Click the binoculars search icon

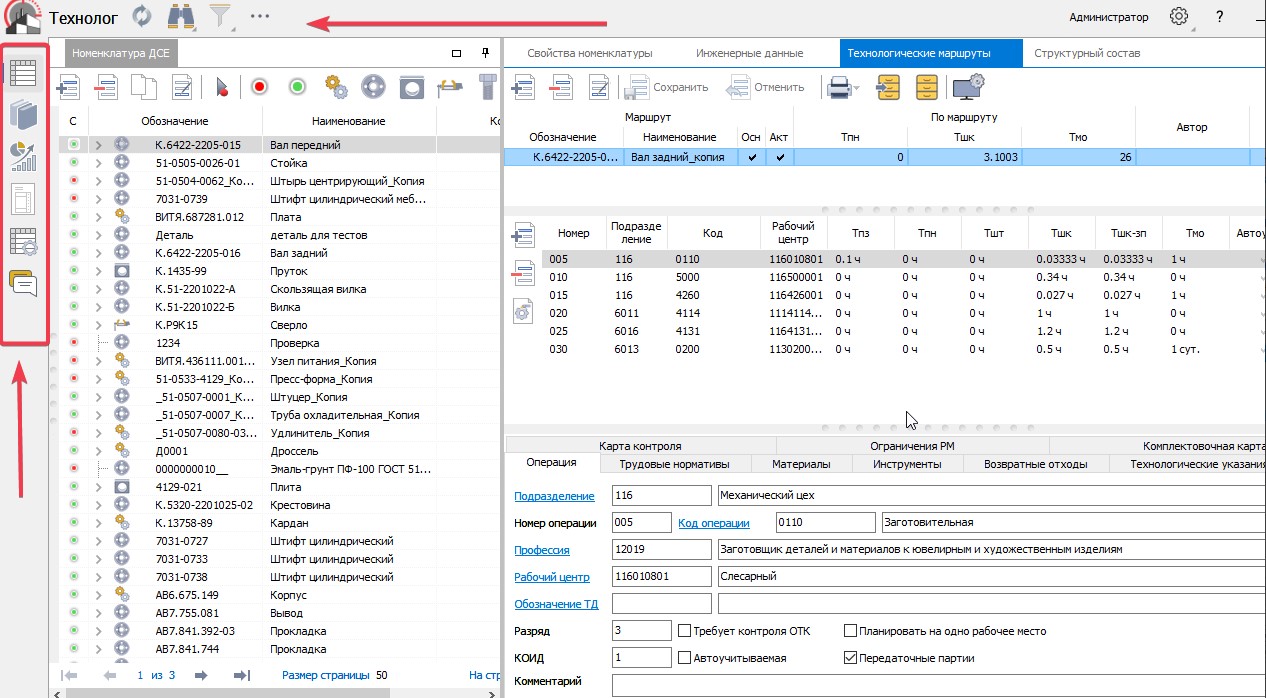pos(181,17)
